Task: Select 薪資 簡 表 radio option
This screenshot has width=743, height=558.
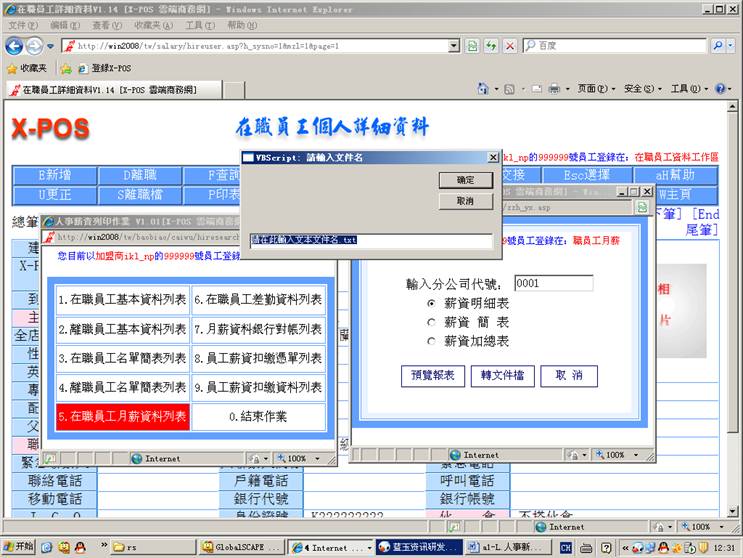Action: [432, 322]
